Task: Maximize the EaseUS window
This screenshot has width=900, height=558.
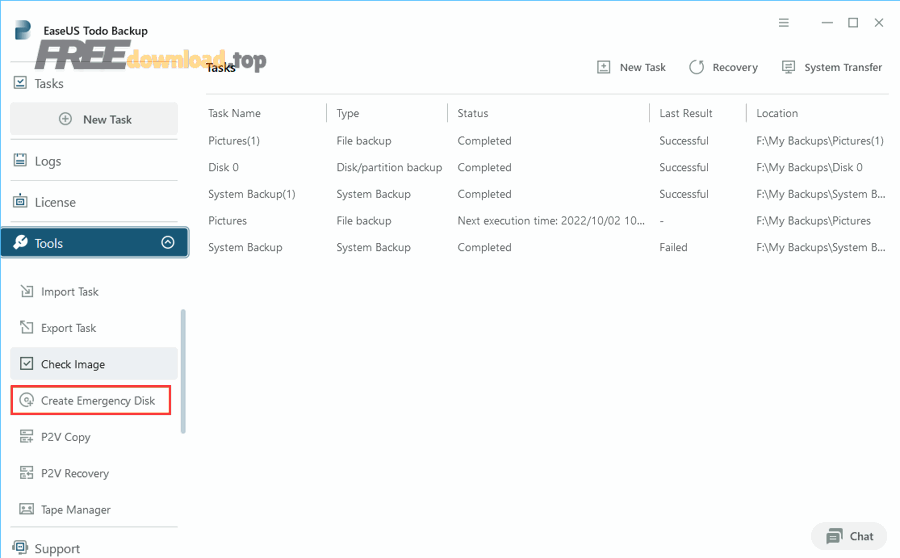Action: click(853, 23)
